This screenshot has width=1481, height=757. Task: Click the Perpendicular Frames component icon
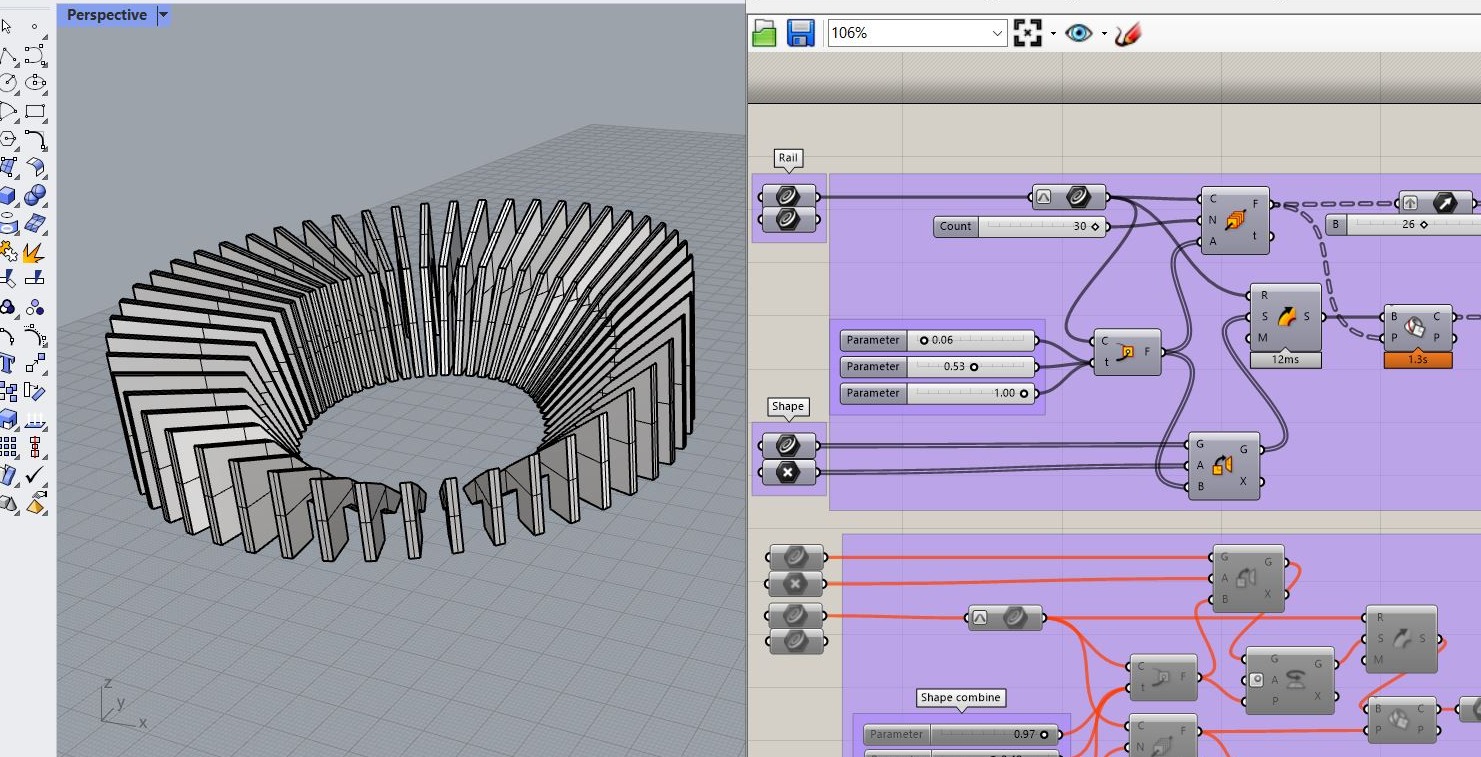(1234, 220)
